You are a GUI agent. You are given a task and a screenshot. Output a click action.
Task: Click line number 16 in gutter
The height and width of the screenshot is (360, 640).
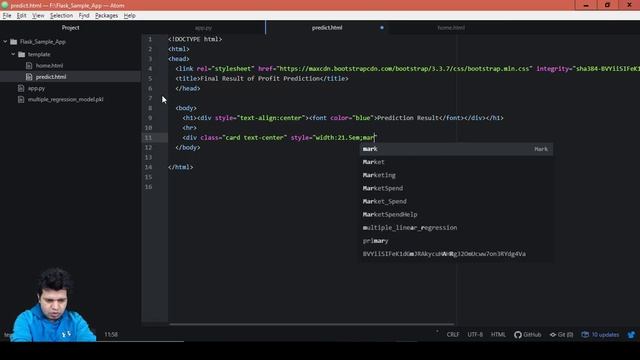coord(148,187)
